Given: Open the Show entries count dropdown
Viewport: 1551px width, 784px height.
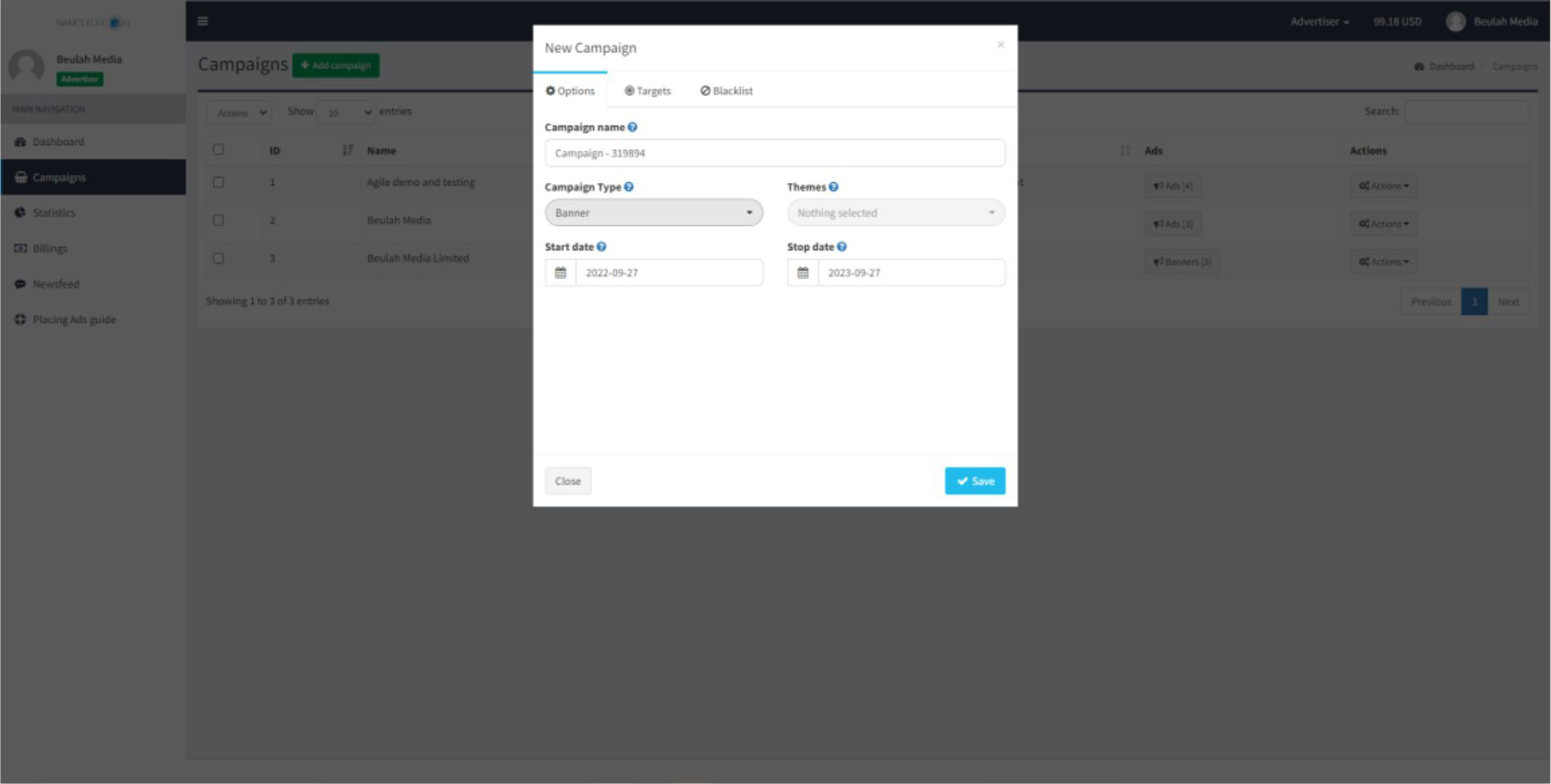Looking at the screenshot, I should [346, 113].
